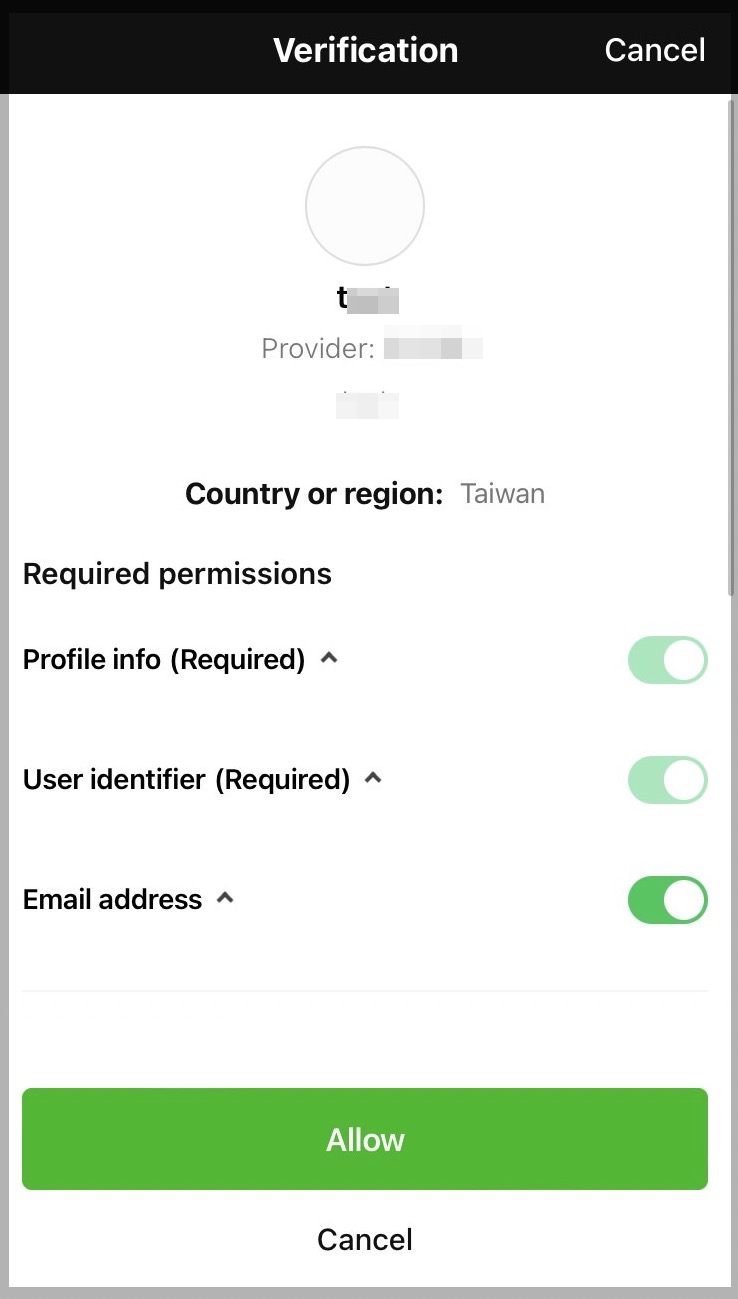Collapse the Email address chevron
Image resolution: width=738 pixels, height=1299 pixels.
(225, 897)
